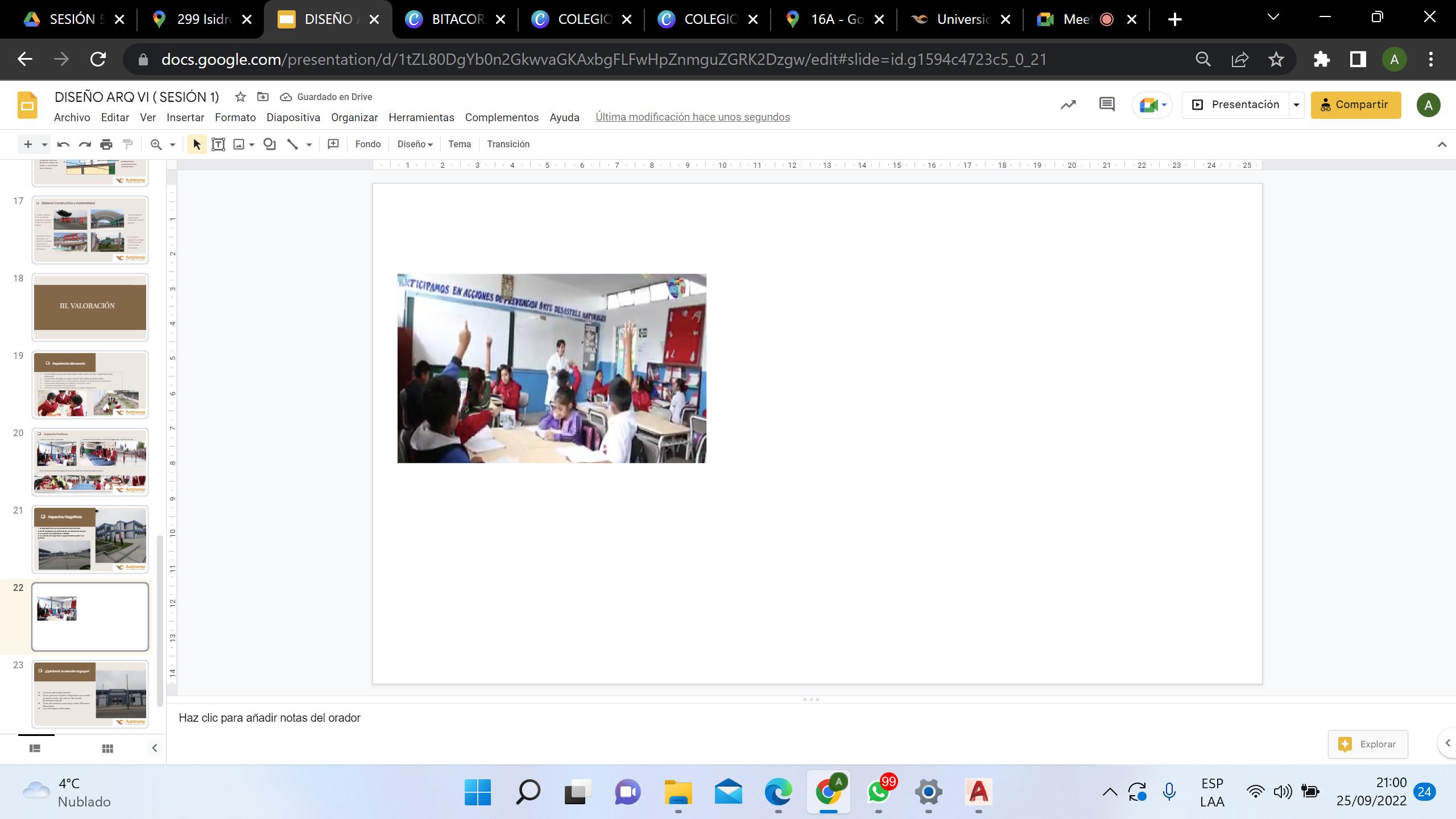Add a comment with toolbar icon
1456x819 pixels.
[x=333, y=144]
